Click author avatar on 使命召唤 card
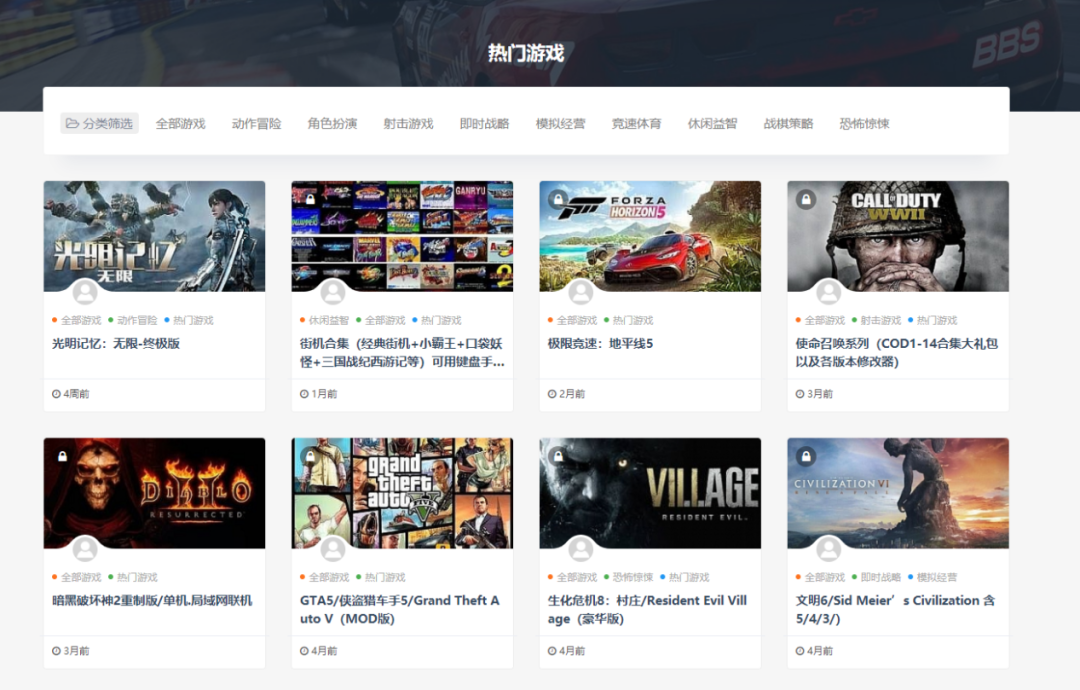The height and width of the screenshot is (690, 1080). pos(829,292)
